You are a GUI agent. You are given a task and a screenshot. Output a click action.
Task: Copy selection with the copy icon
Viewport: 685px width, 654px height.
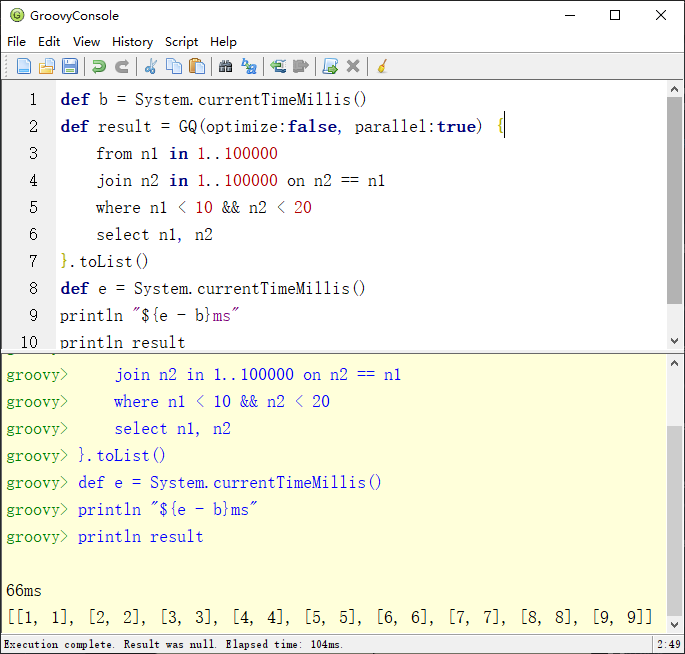(174, 66)
